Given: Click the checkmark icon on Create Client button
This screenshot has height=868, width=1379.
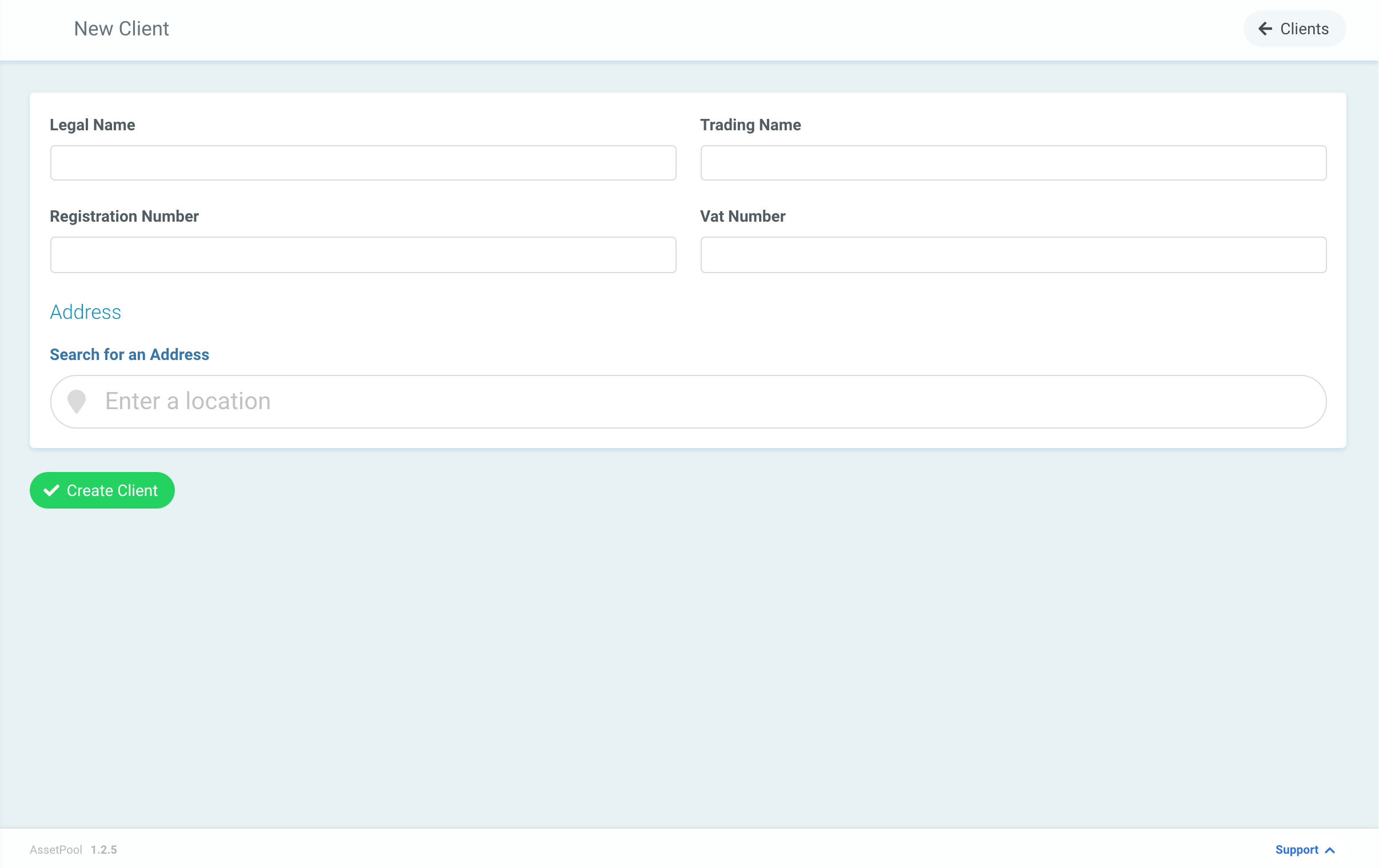Looking at the screenshot, I should 51,490.
